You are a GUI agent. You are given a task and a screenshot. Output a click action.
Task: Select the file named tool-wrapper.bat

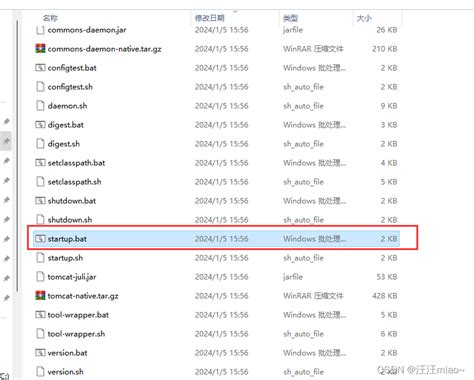coord(78,315)
